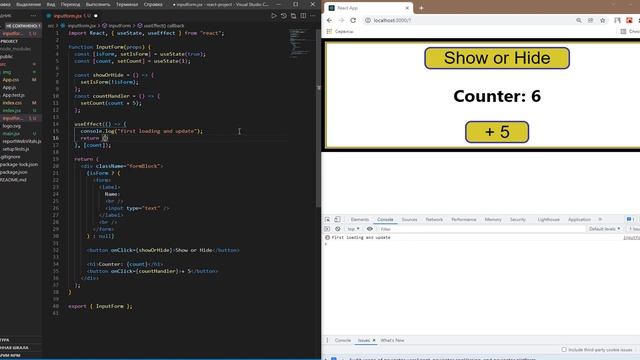Create live expression with eye icon
The height and width of the screenshot is (360, 640).
point(370,229)
